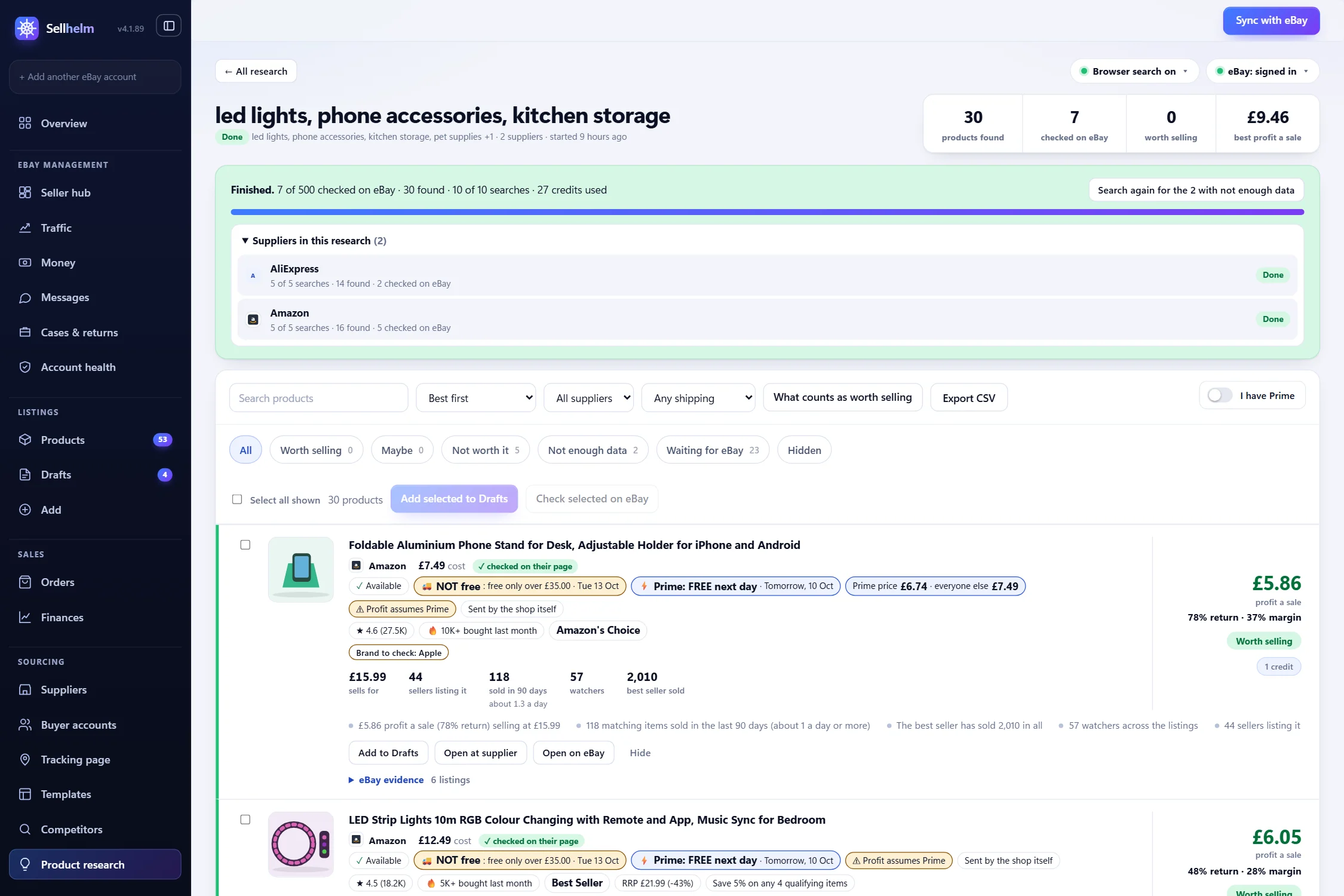Click Export CSV button
The height and width of the screenshot is (896, 1344).
click(969, 398)
